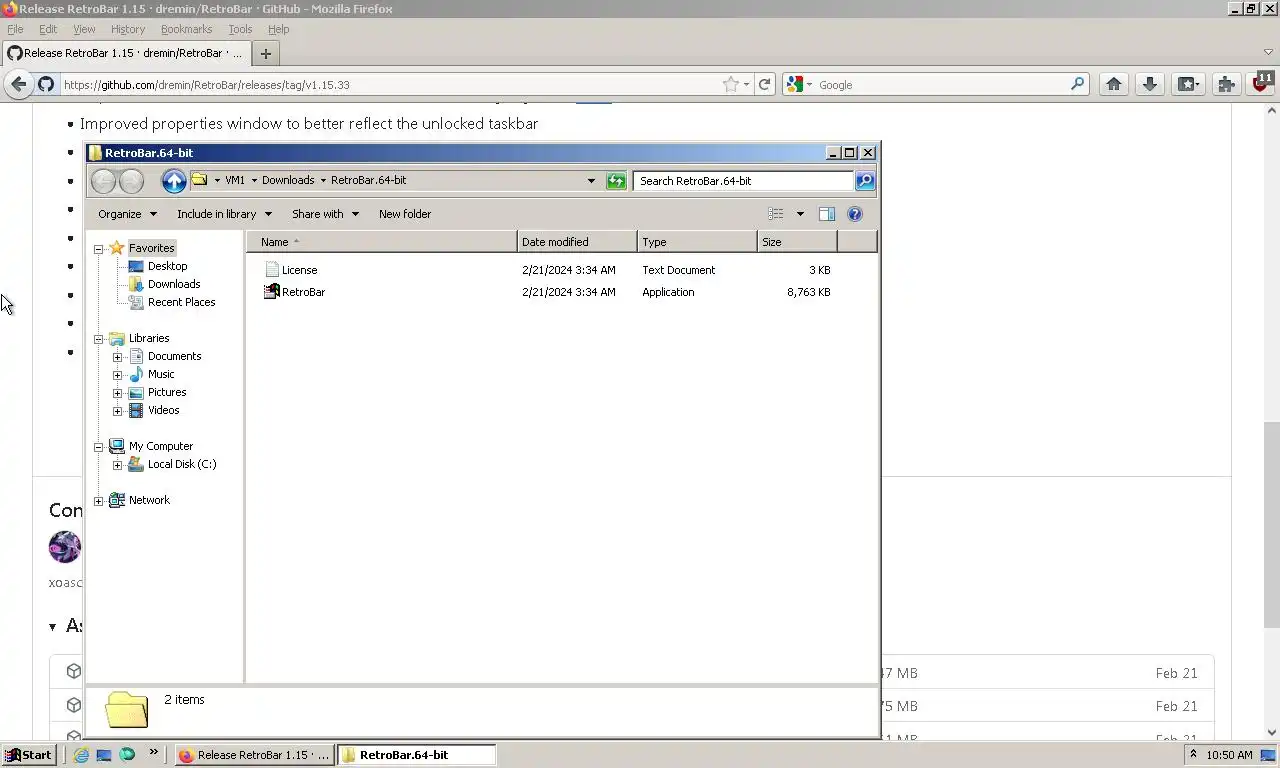Image resolution: width=1280 pixels, height=768 pixels.
Task: Open a new Firefox tab
Action: click(x=265, y=54)
